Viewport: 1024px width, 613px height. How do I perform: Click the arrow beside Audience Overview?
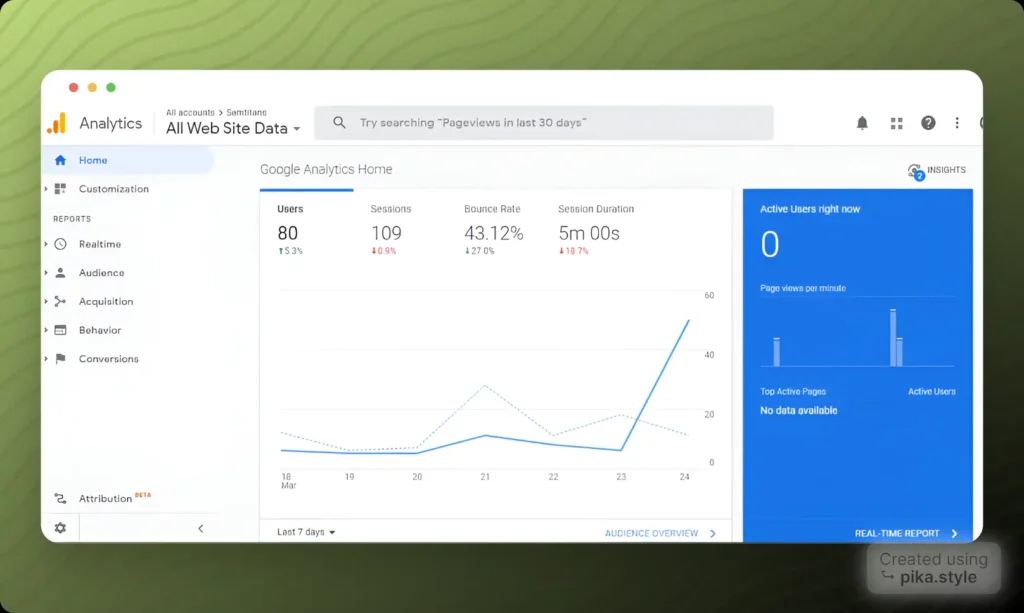712,533
